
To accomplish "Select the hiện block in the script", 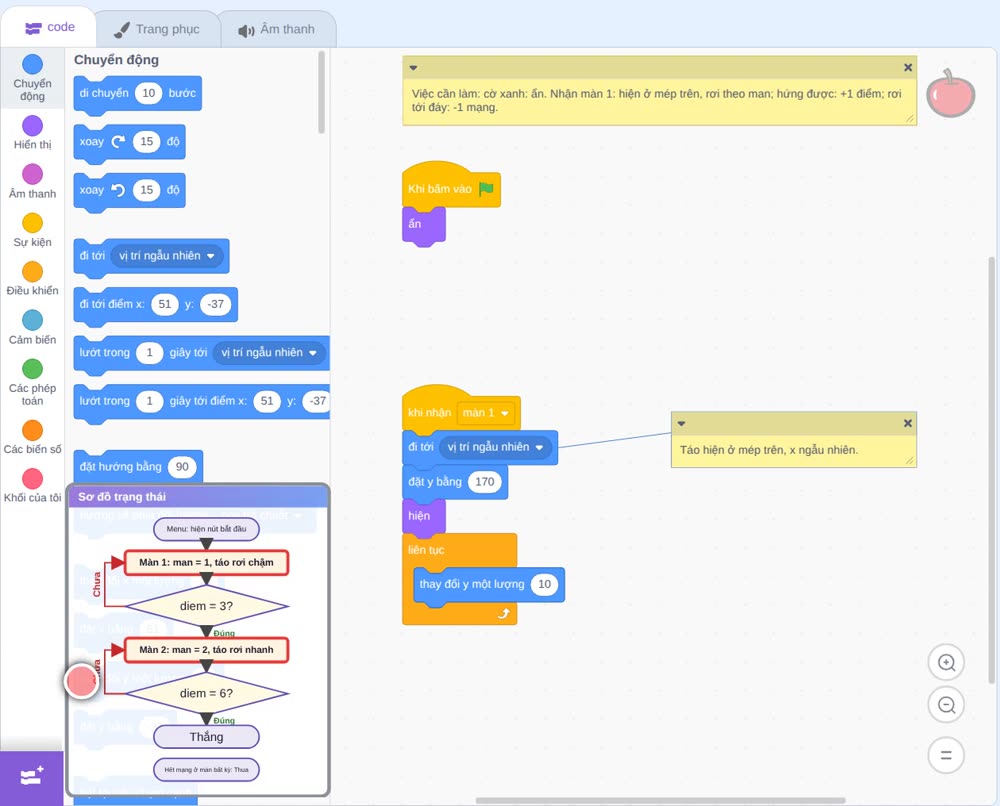I will [423, 516].
